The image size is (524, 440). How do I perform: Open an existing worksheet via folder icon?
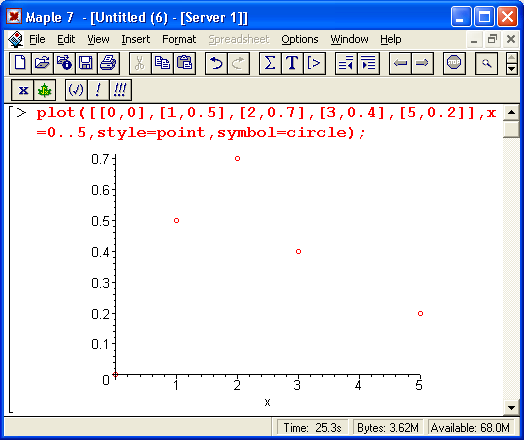pos(42,63)
